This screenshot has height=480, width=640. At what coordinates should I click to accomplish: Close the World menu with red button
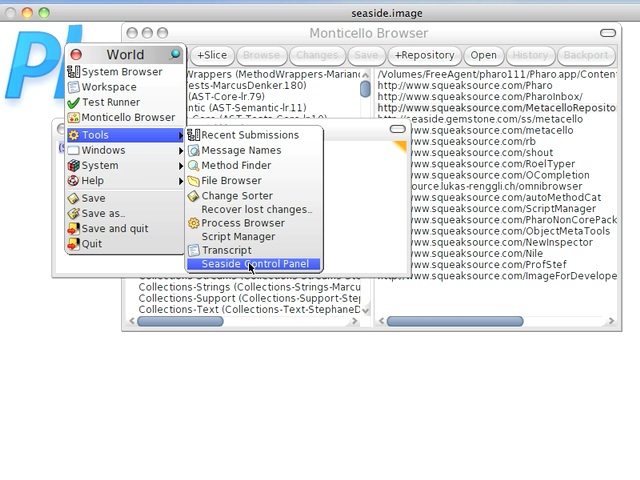pyautogui.click(x=76, y=54)
